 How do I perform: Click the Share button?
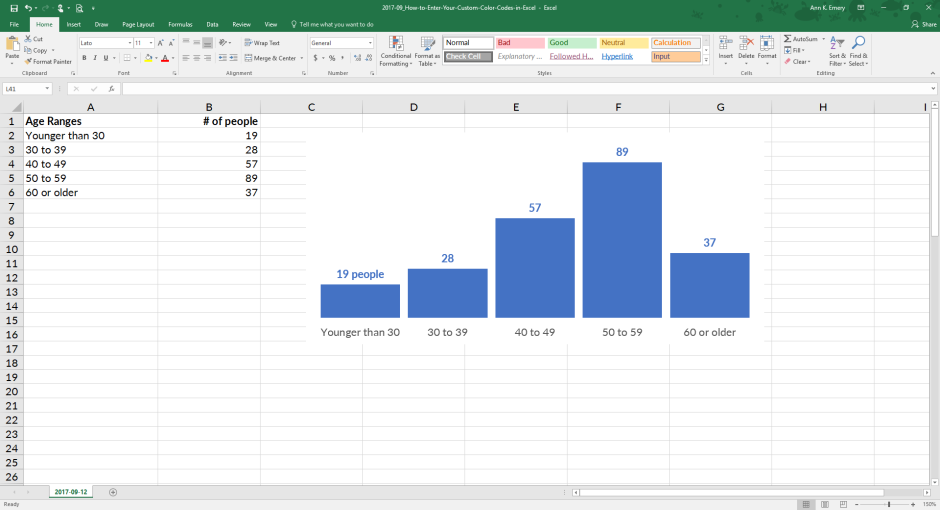(x=924, y=25)
